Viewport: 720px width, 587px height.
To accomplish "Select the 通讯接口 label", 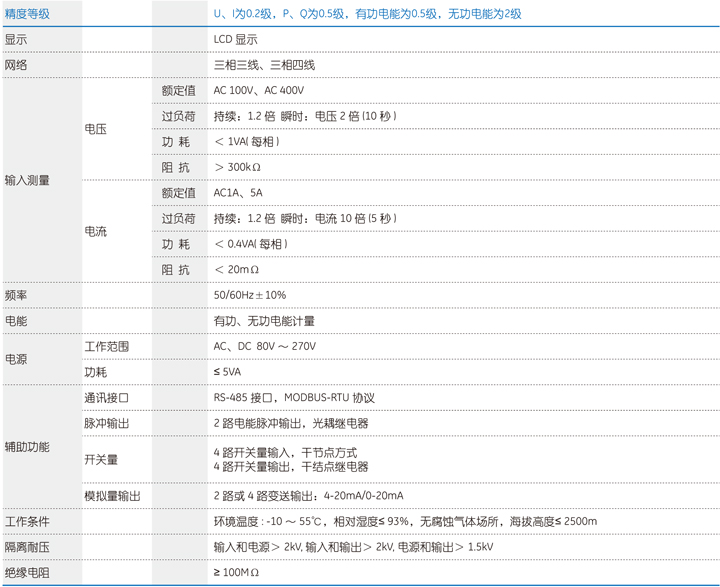I will click(x=107, y=397).
